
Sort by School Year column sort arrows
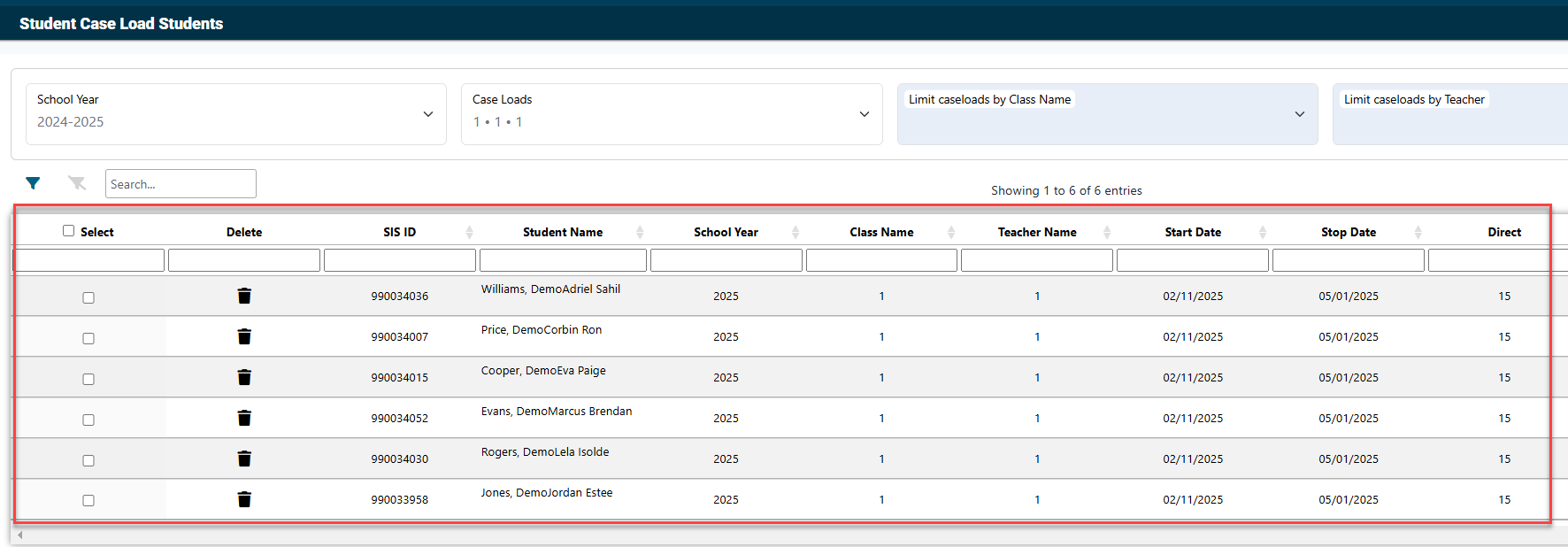pos(796,232)
